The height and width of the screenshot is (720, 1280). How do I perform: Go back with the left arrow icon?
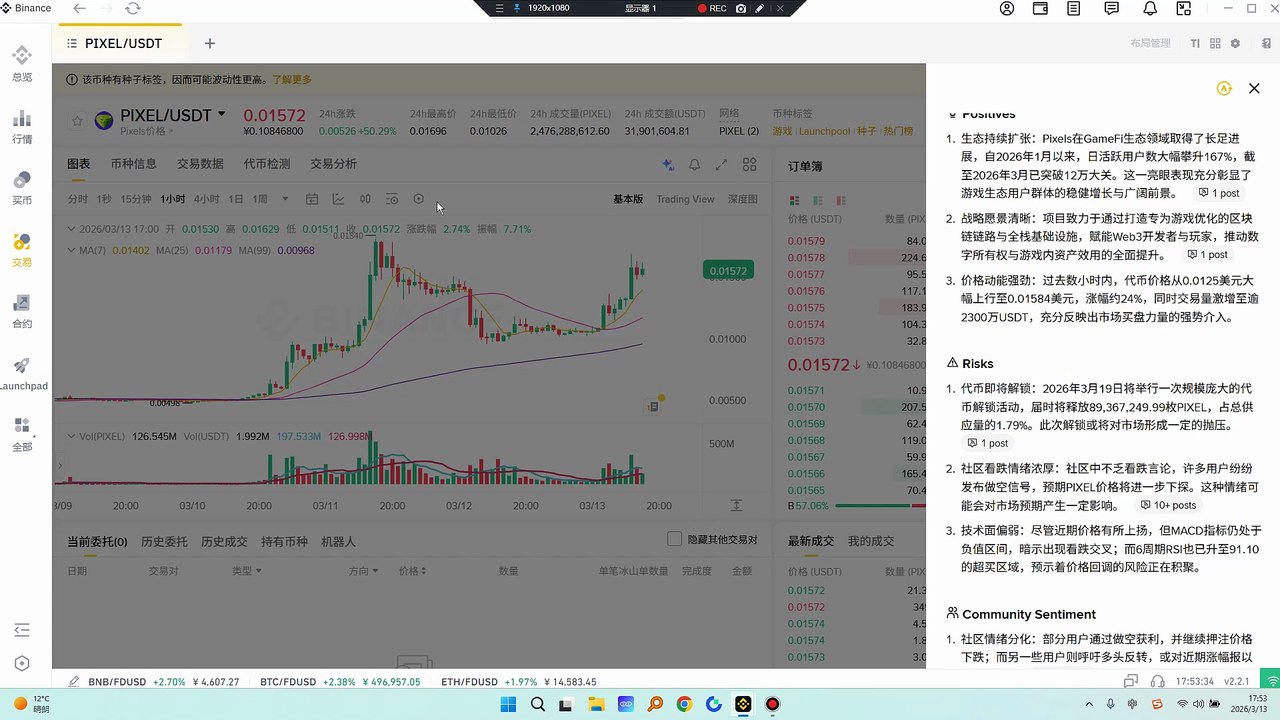[80, 8]
